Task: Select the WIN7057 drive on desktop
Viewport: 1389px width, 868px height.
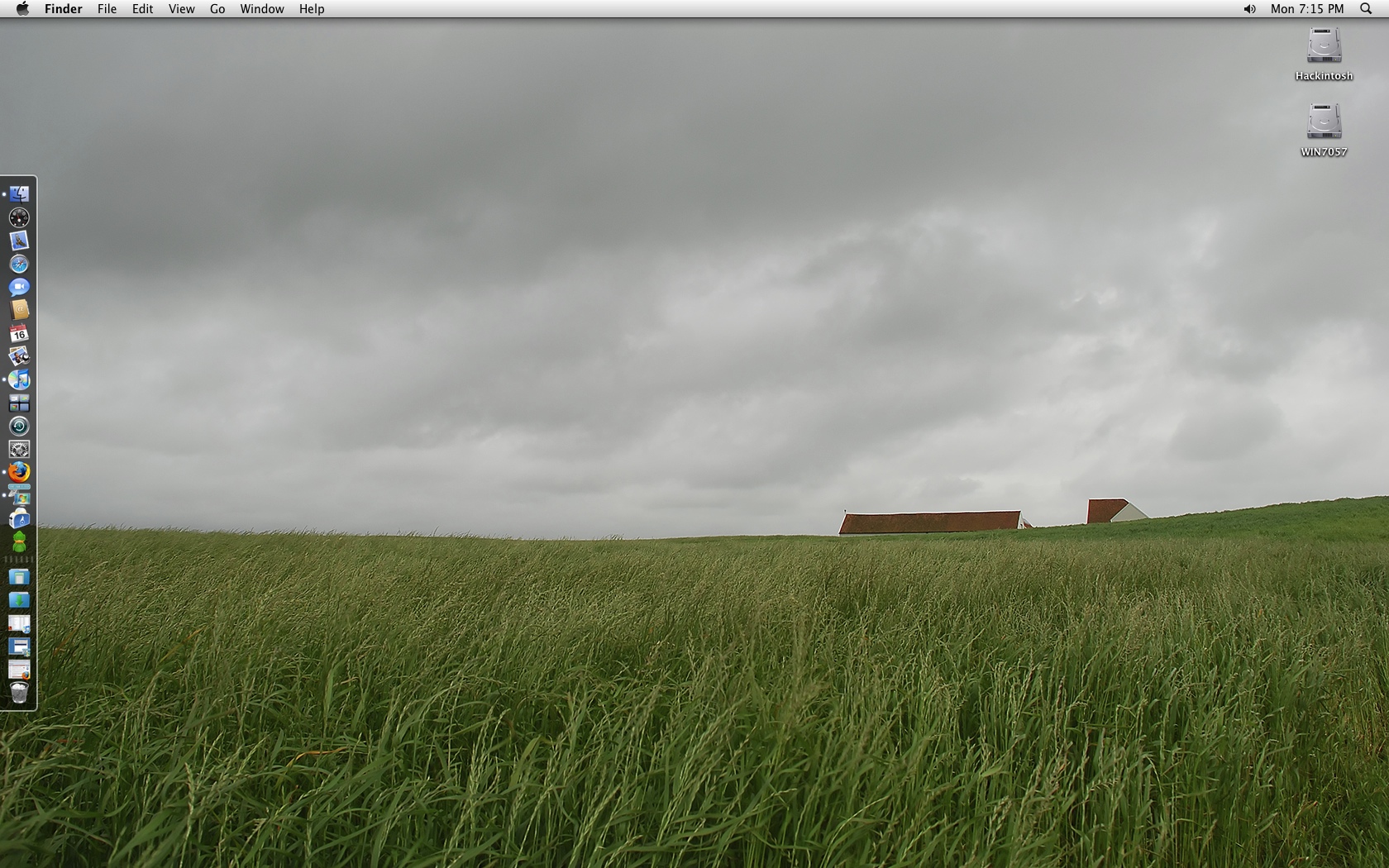Action: point(1324,131)
